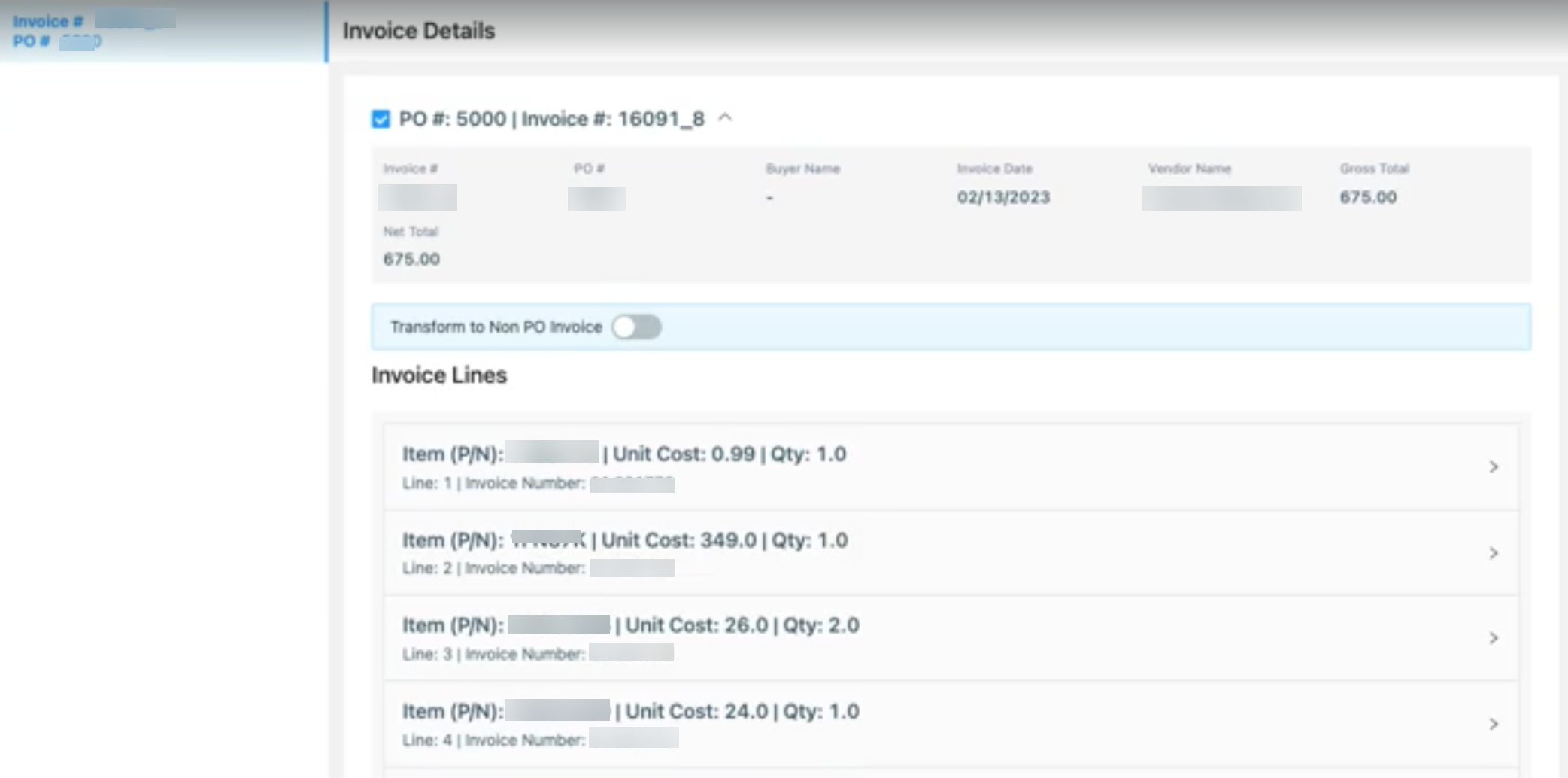Click 'Line: 1 | Invoice Number' text
The width and height of the screenshot is (1568, 778).
[493, 483]
